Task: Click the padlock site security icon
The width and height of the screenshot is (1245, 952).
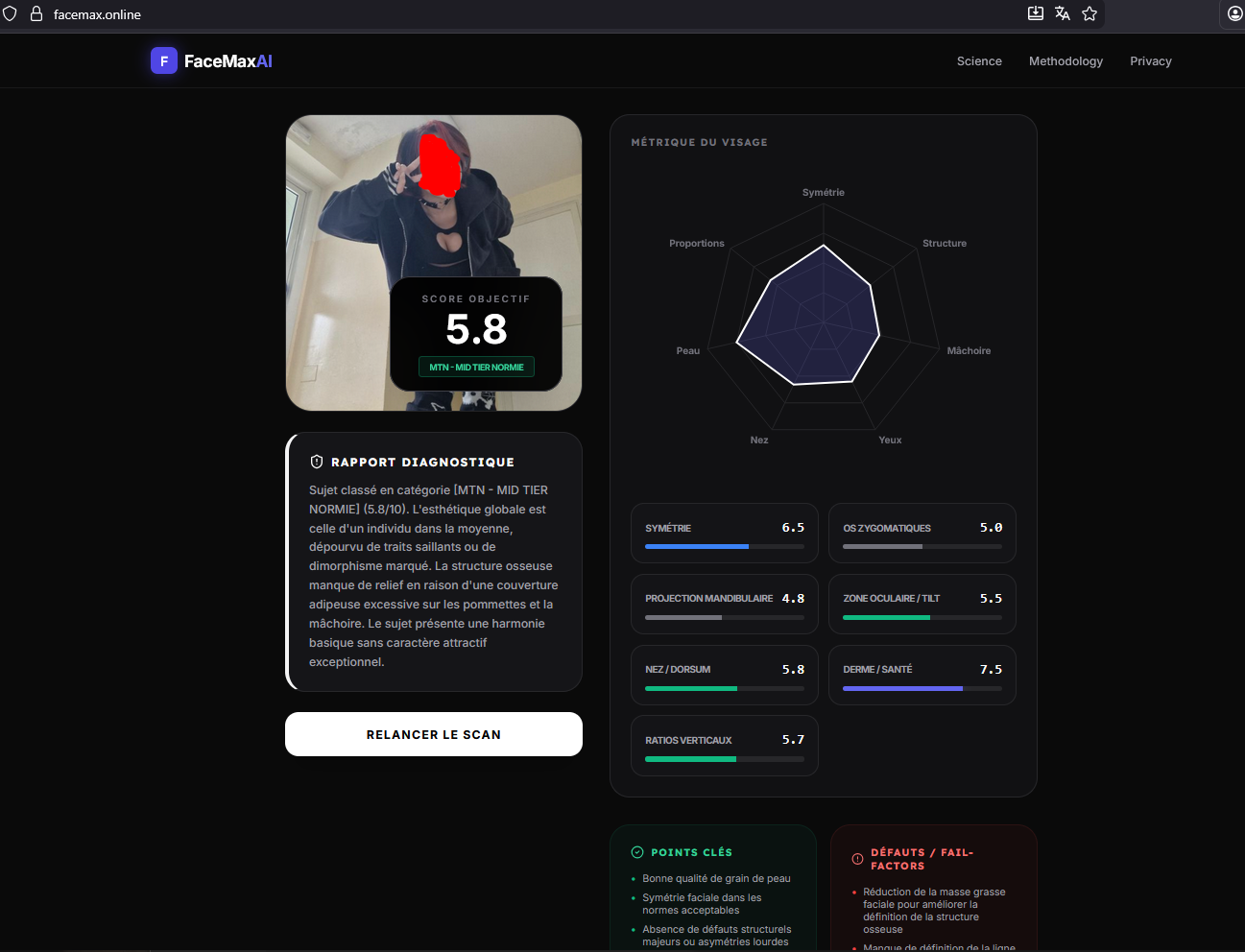Action: pos(36,14)
